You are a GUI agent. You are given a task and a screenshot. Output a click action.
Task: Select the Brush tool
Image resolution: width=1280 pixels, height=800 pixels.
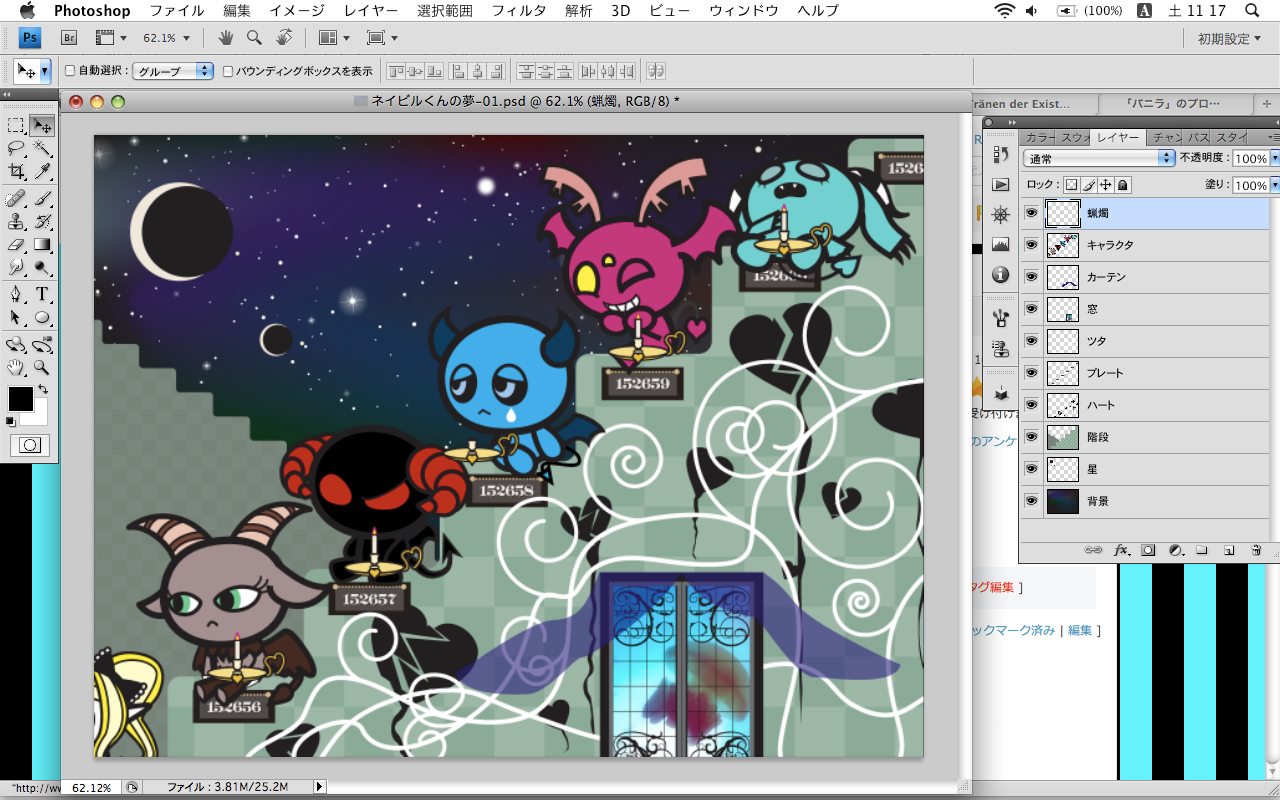pos(42,198)
